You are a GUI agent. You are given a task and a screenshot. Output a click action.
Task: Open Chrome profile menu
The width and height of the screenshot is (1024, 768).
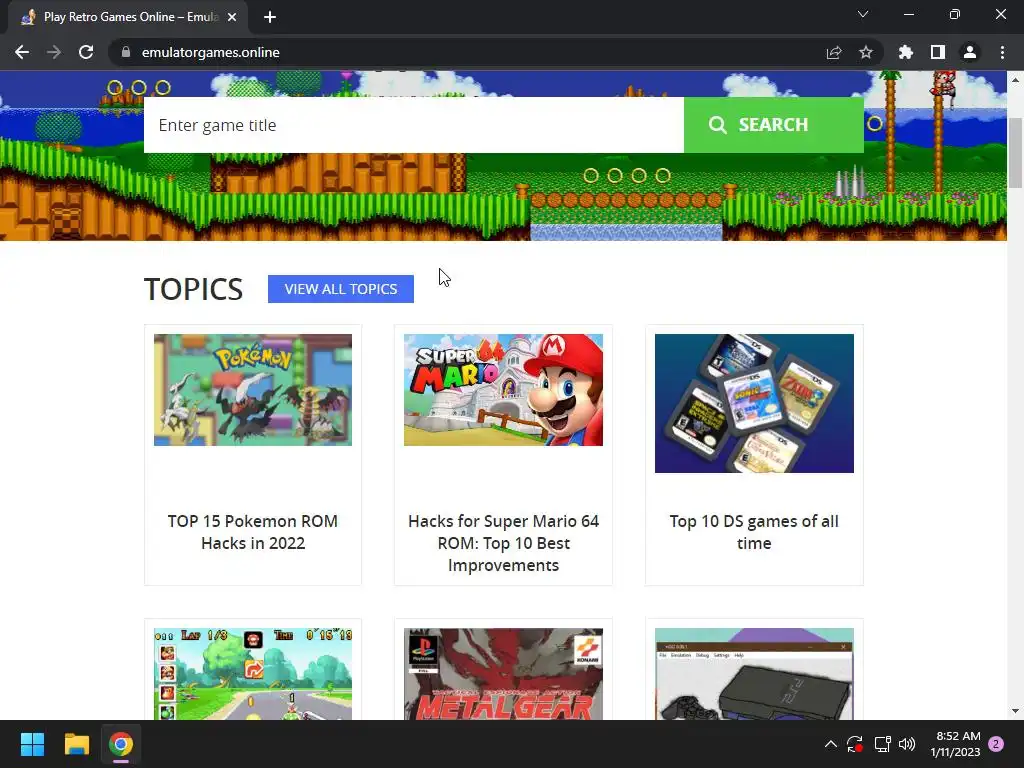pyautogui.click(x=970, y=52)
